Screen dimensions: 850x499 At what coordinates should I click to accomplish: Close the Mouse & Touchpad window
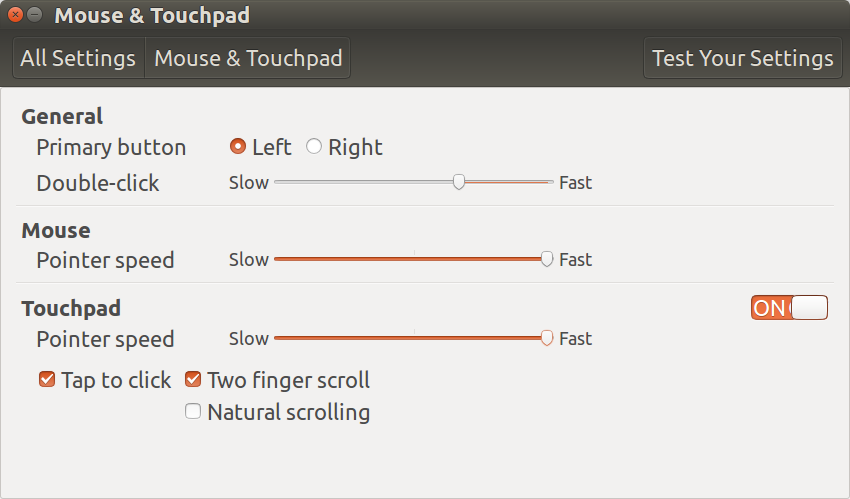tap(15, 15)
